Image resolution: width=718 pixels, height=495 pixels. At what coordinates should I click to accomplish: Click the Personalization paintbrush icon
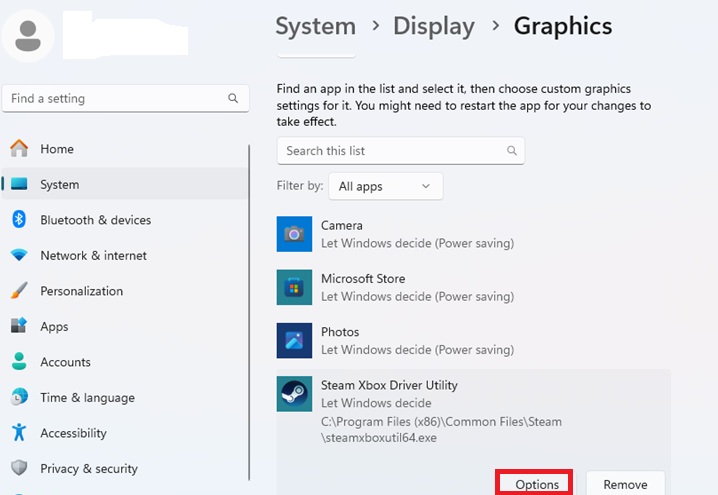click(19, 290)
